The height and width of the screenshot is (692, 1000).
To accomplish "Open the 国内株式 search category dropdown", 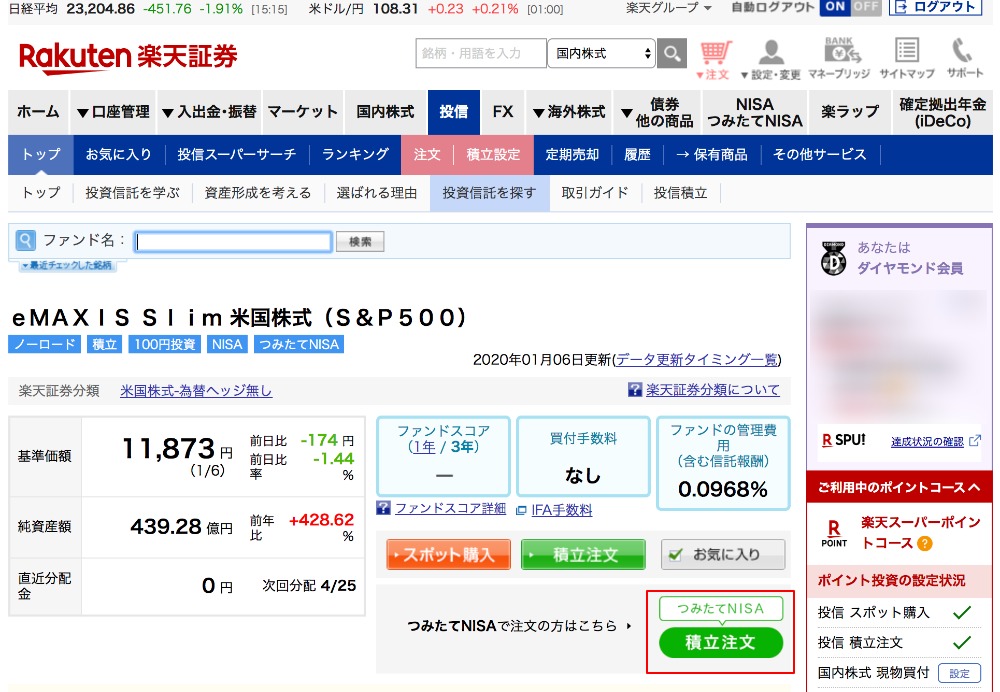I will tap(601, 53).
